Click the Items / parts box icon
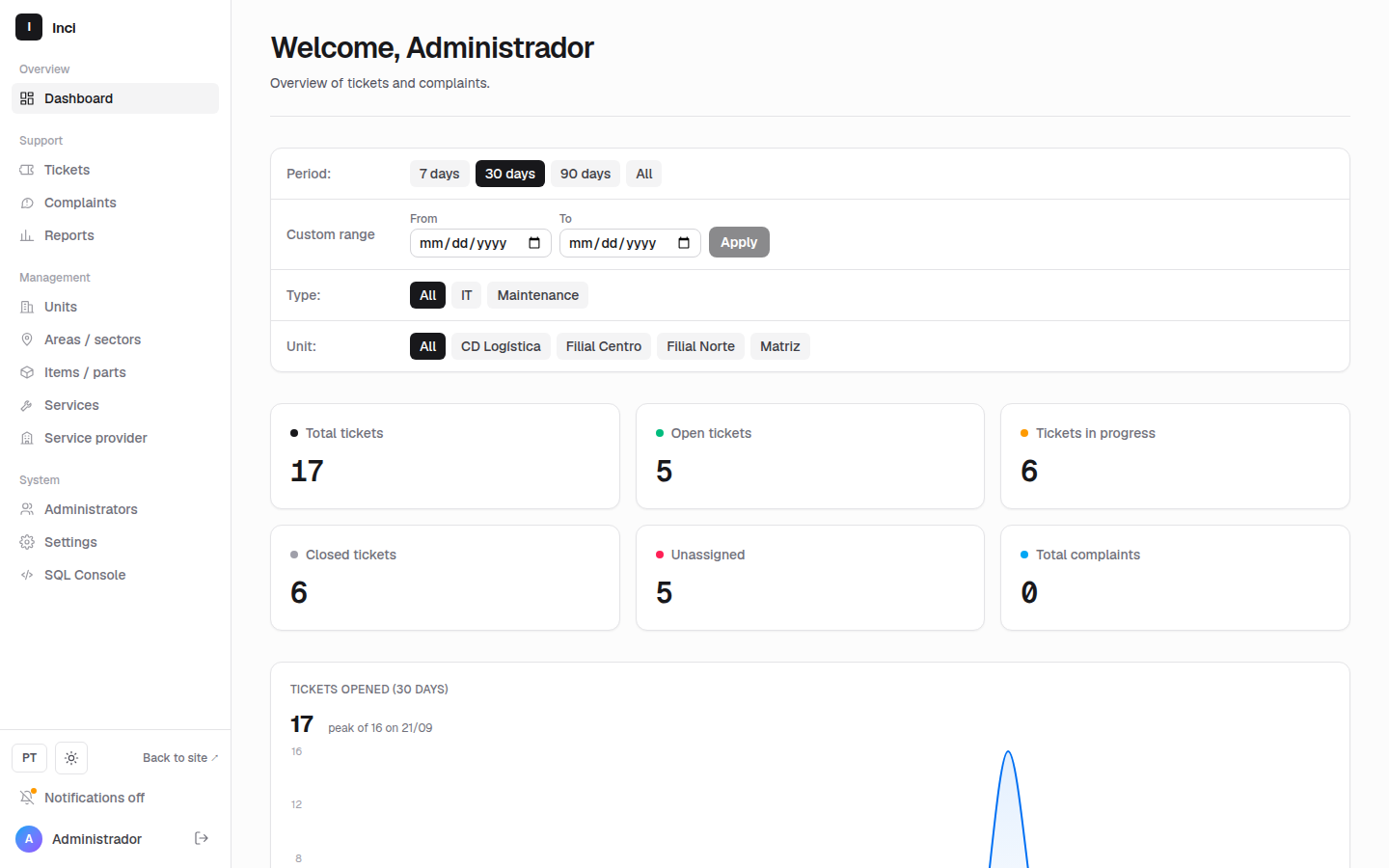The width and height of the screenshot is (1389, 868). (x=27, y=372)
